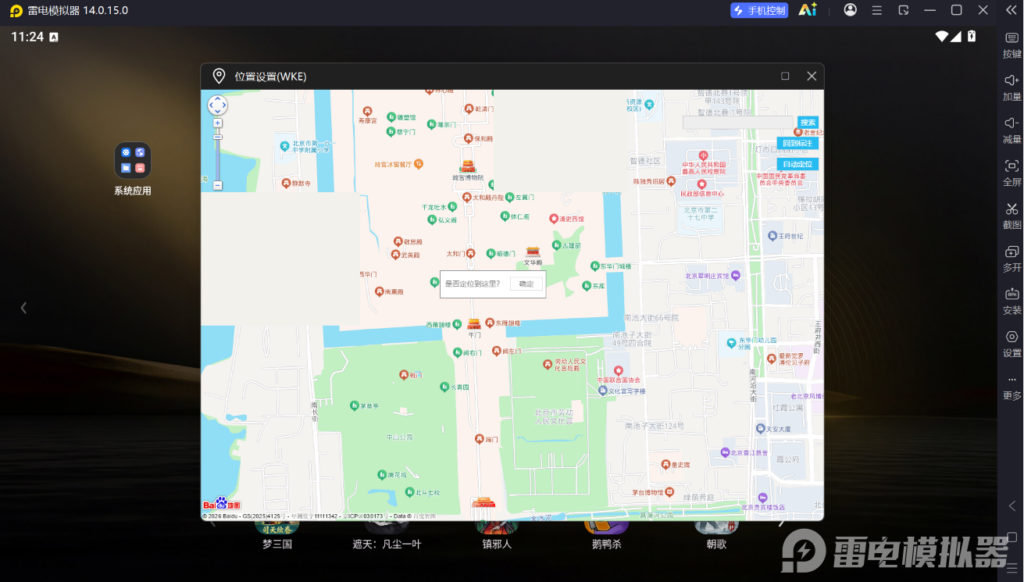Click the 回到标注 return to marker button

pyautogui.click(x=797, y=143)
